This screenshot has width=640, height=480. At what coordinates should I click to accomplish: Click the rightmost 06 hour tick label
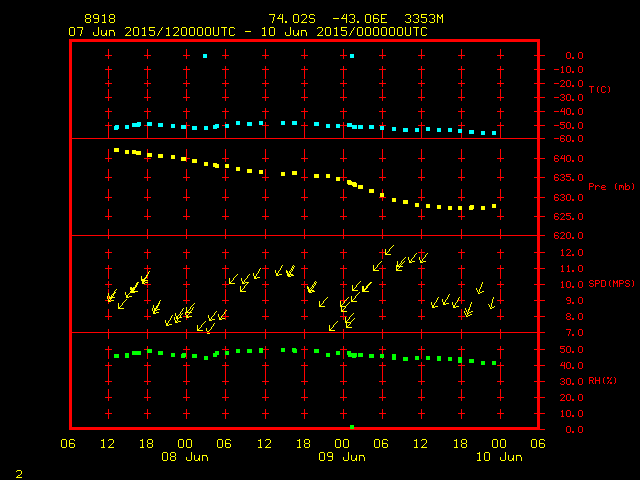pyautogui.click(x=537, y=444)
